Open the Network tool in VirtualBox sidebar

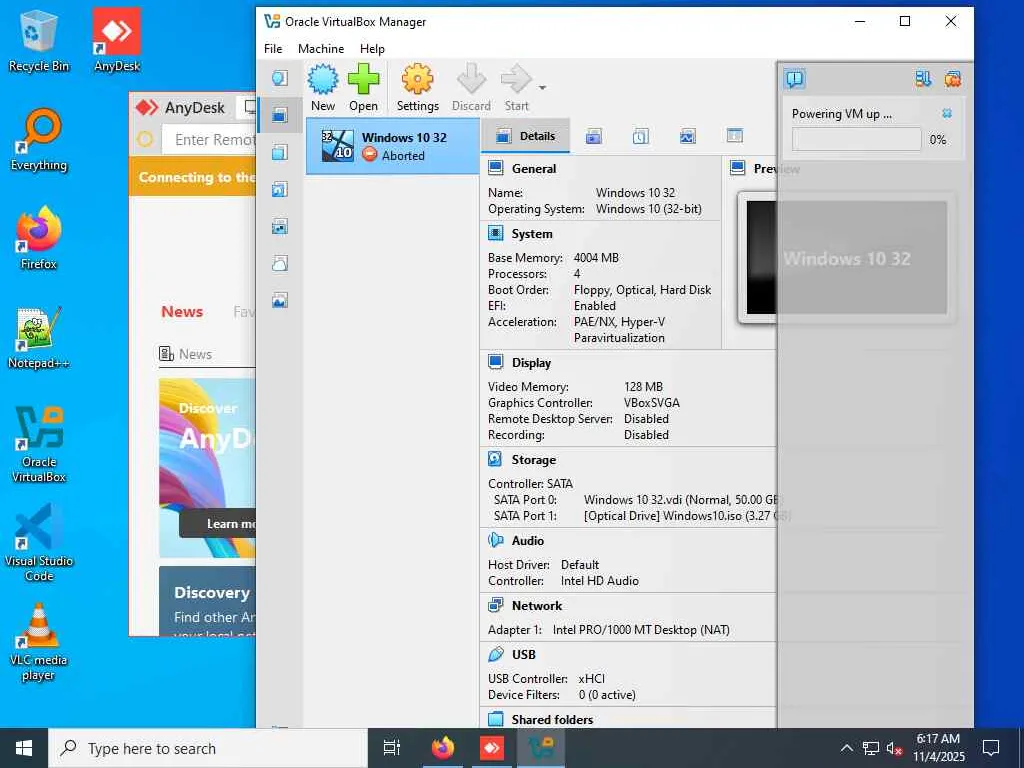click(280, 227)
